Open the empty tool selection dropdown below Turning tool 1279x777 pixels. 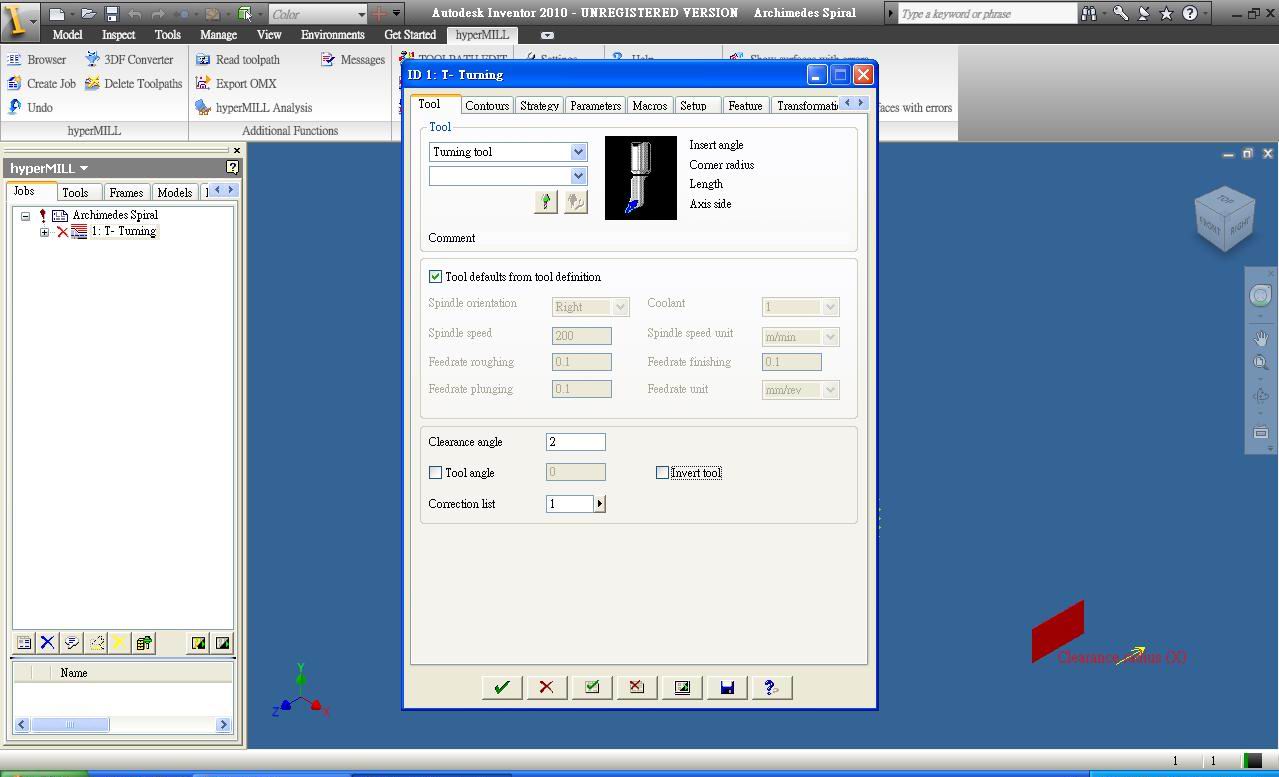(578, 176)
